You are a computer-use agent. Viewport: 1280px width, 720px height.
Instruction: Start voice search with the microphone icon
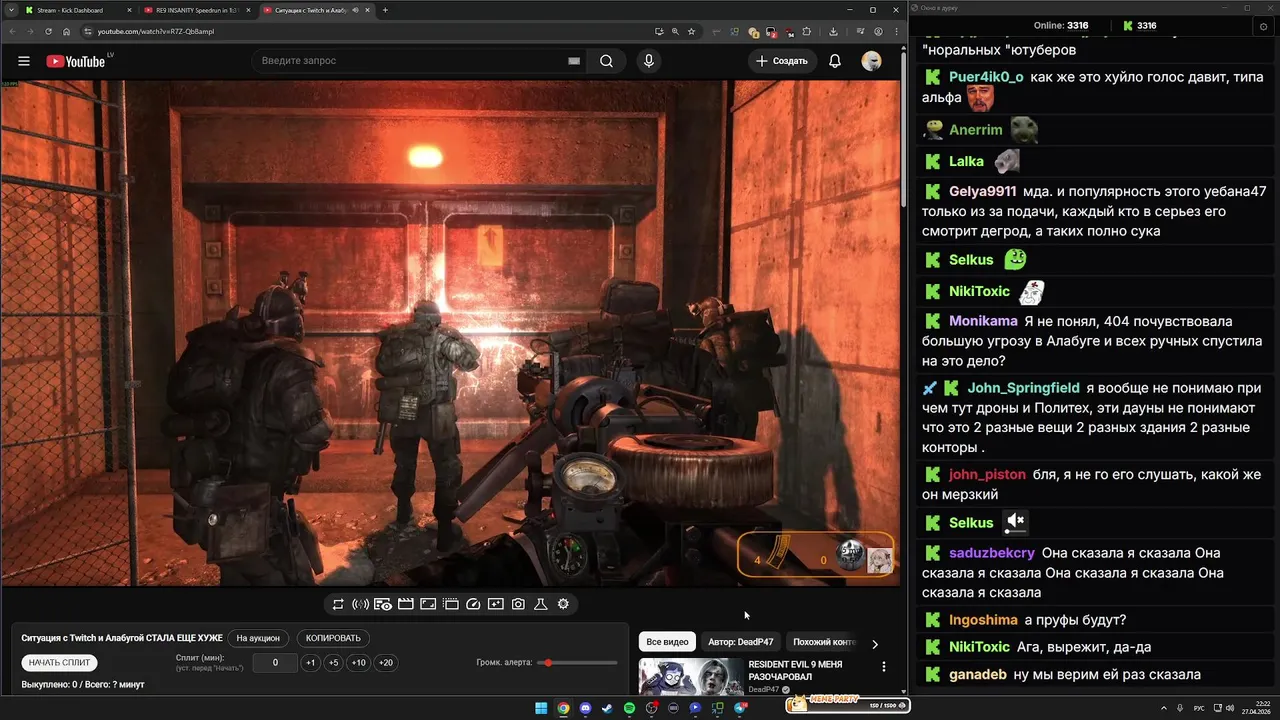pos(649,61)
